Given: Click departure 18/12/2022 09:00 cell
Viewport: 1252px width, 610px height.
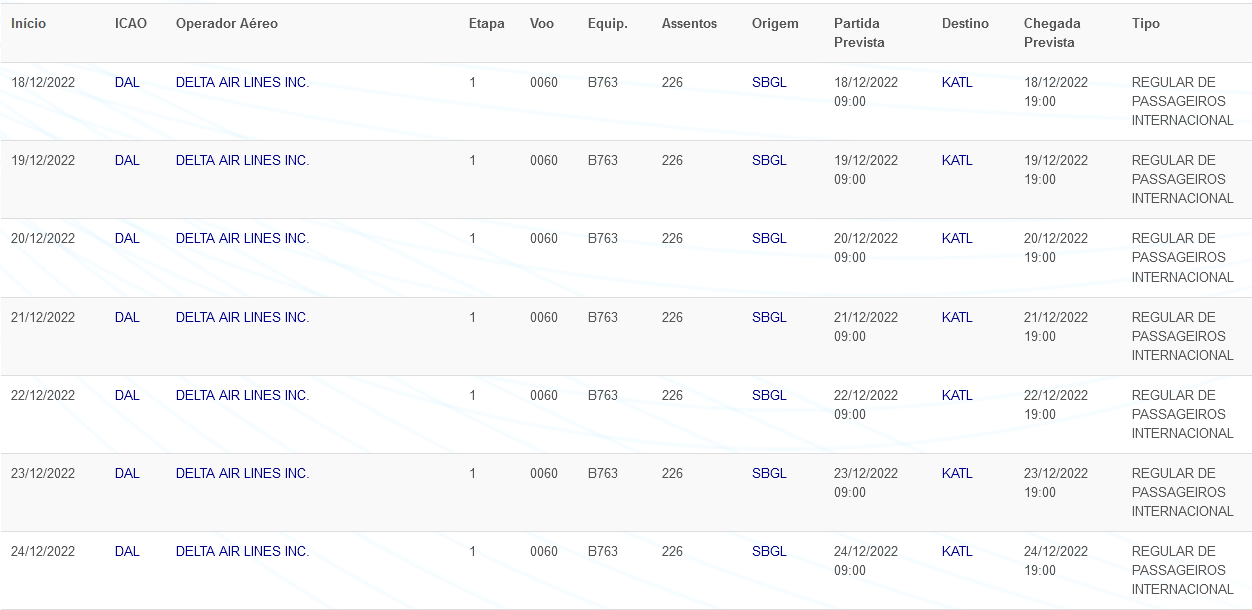Looking at the screenshot, I should [866, 92].
